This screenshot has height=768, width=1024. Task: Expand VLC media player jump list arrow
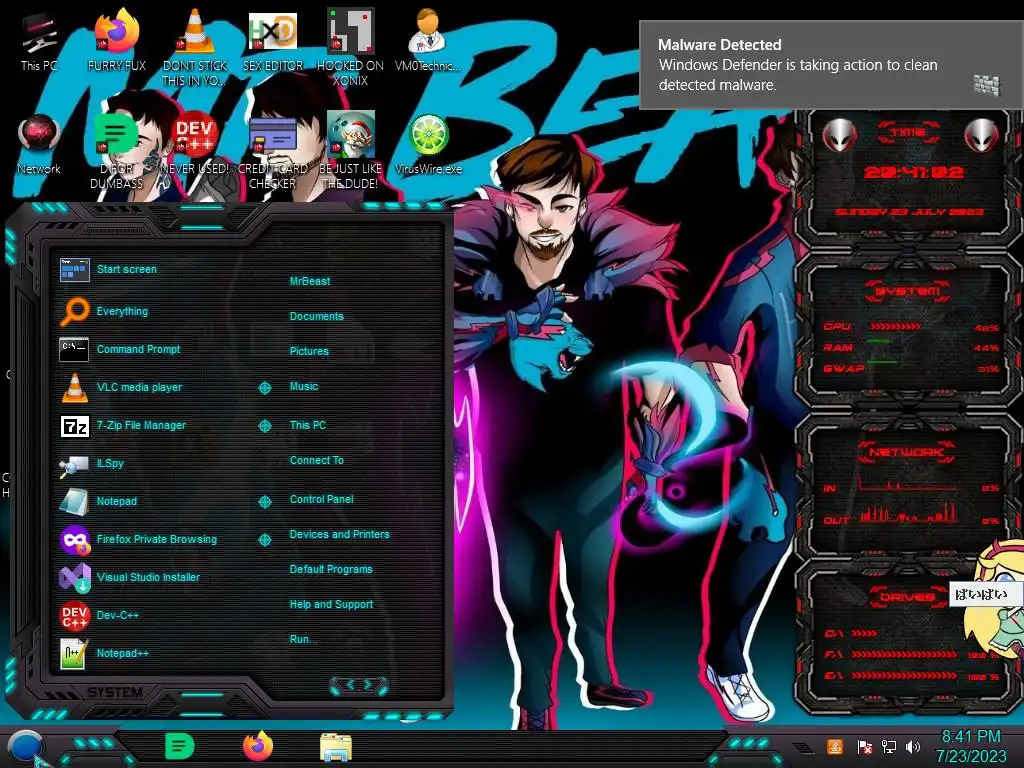264,388
